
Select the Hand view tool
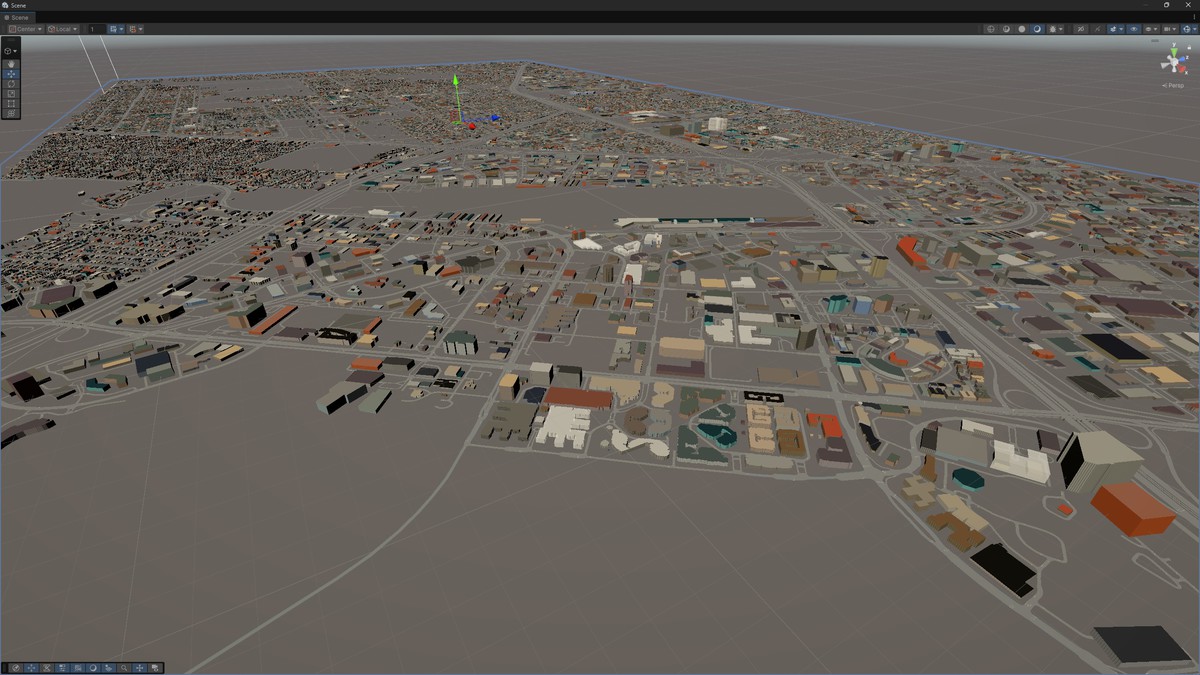click(11, 64)
